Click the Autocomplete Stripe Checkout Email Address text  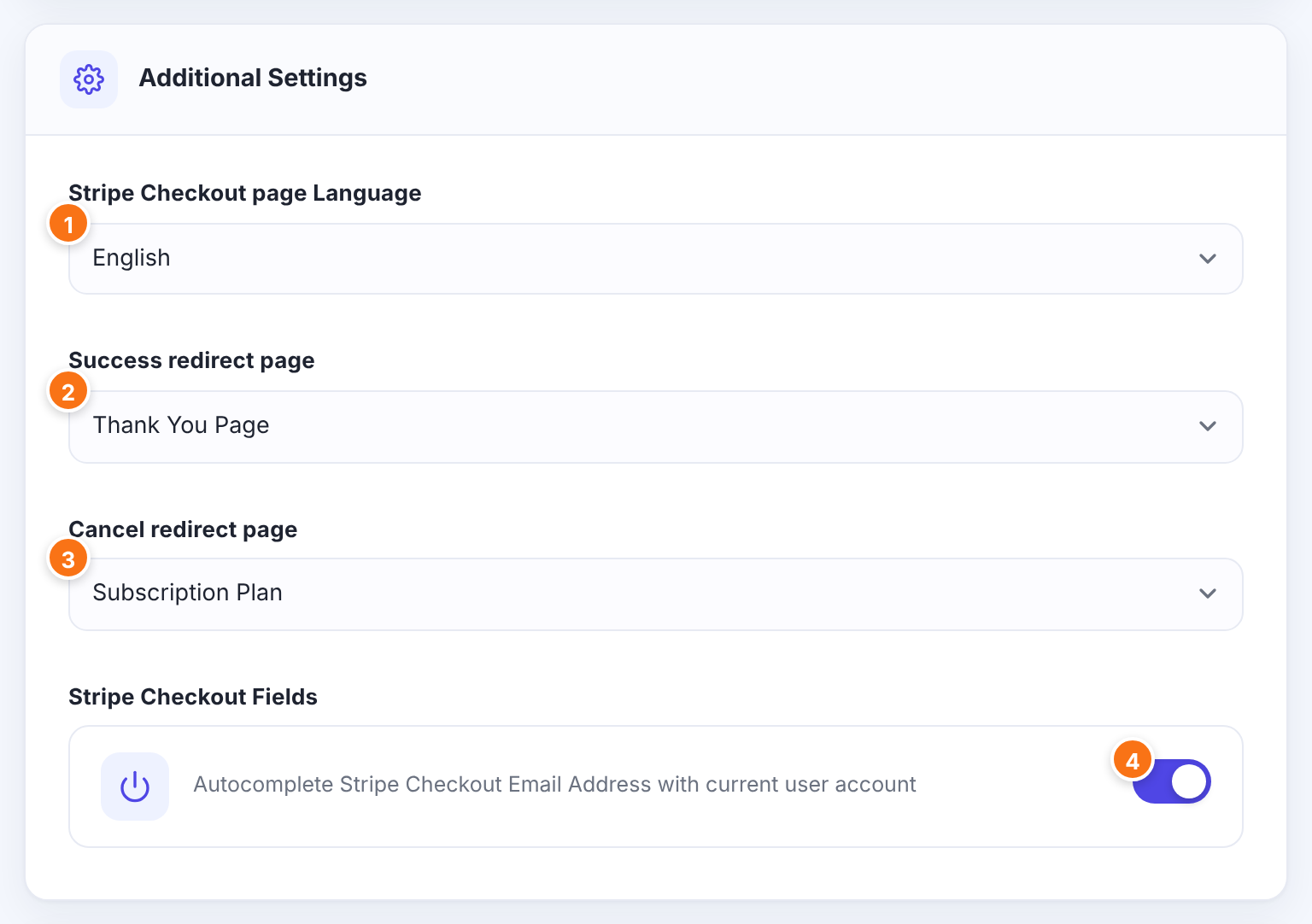pyautogui.click(x=555, y=785)
